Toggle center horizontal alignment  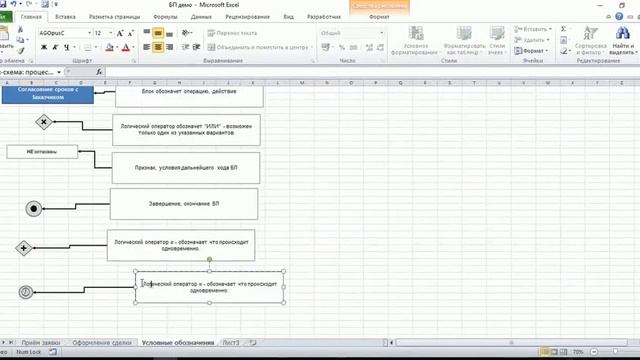pos(158,47)
